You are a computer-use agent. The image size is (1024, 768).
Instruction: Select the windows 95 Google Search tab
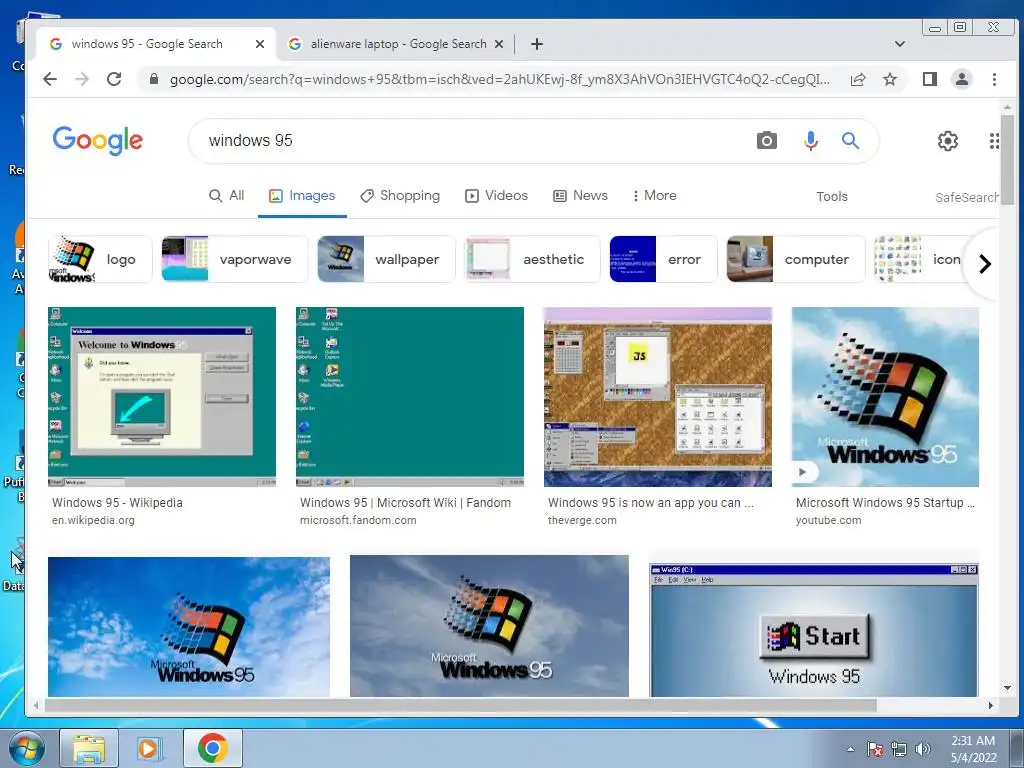coord(146,44)
